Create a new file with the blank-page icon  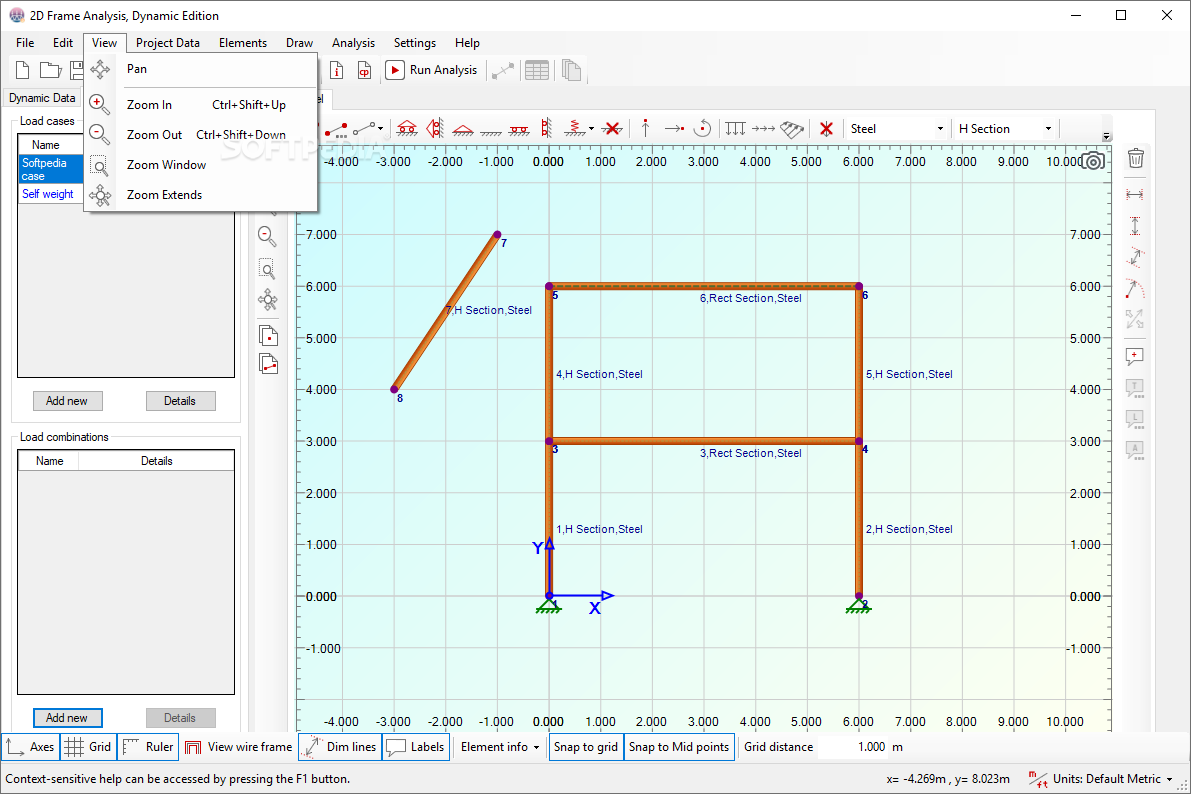(22, 70)
